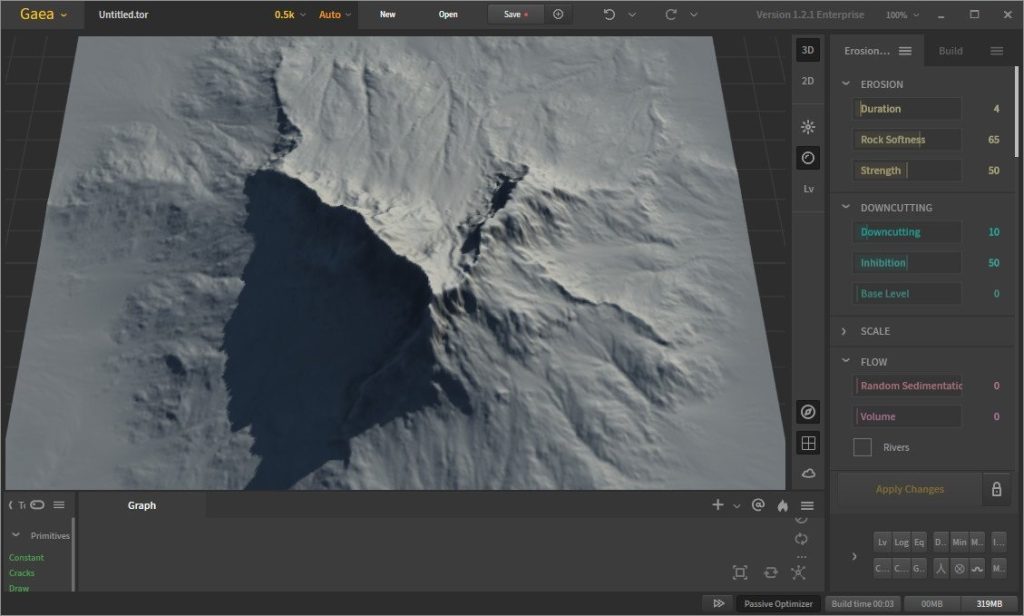Tick the Rivers checkbox
This screenshot has width=1024, height=616.
(x=862, y=448)
